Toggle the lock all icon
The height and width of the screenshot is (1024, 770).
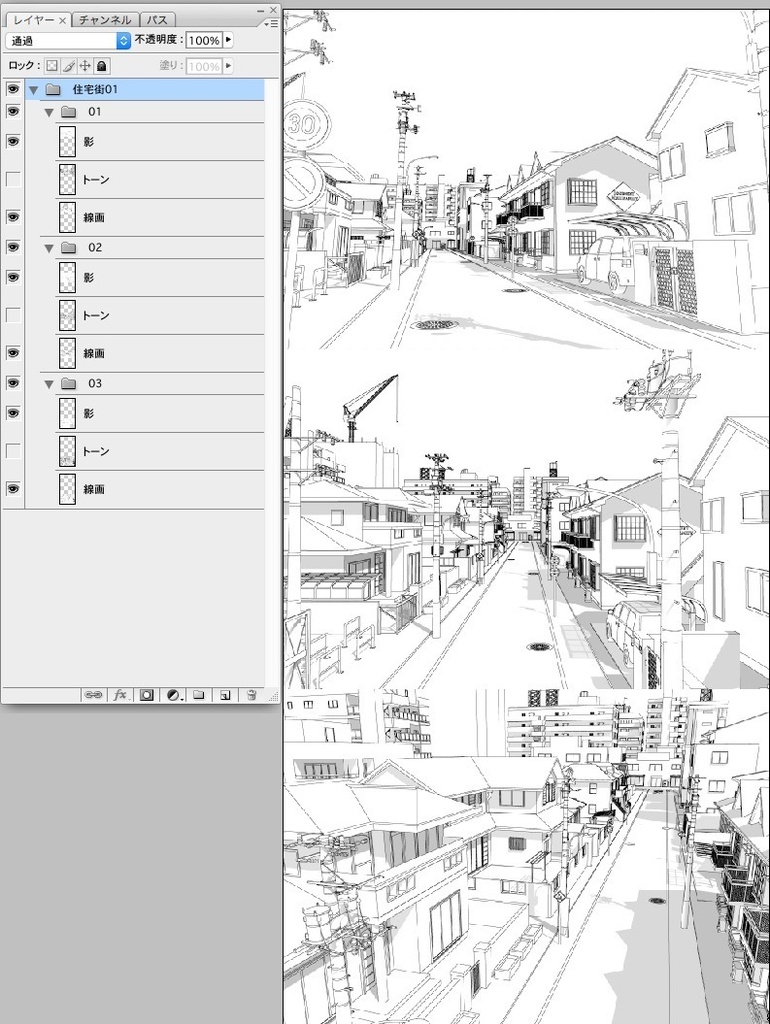tap(102, 66)
